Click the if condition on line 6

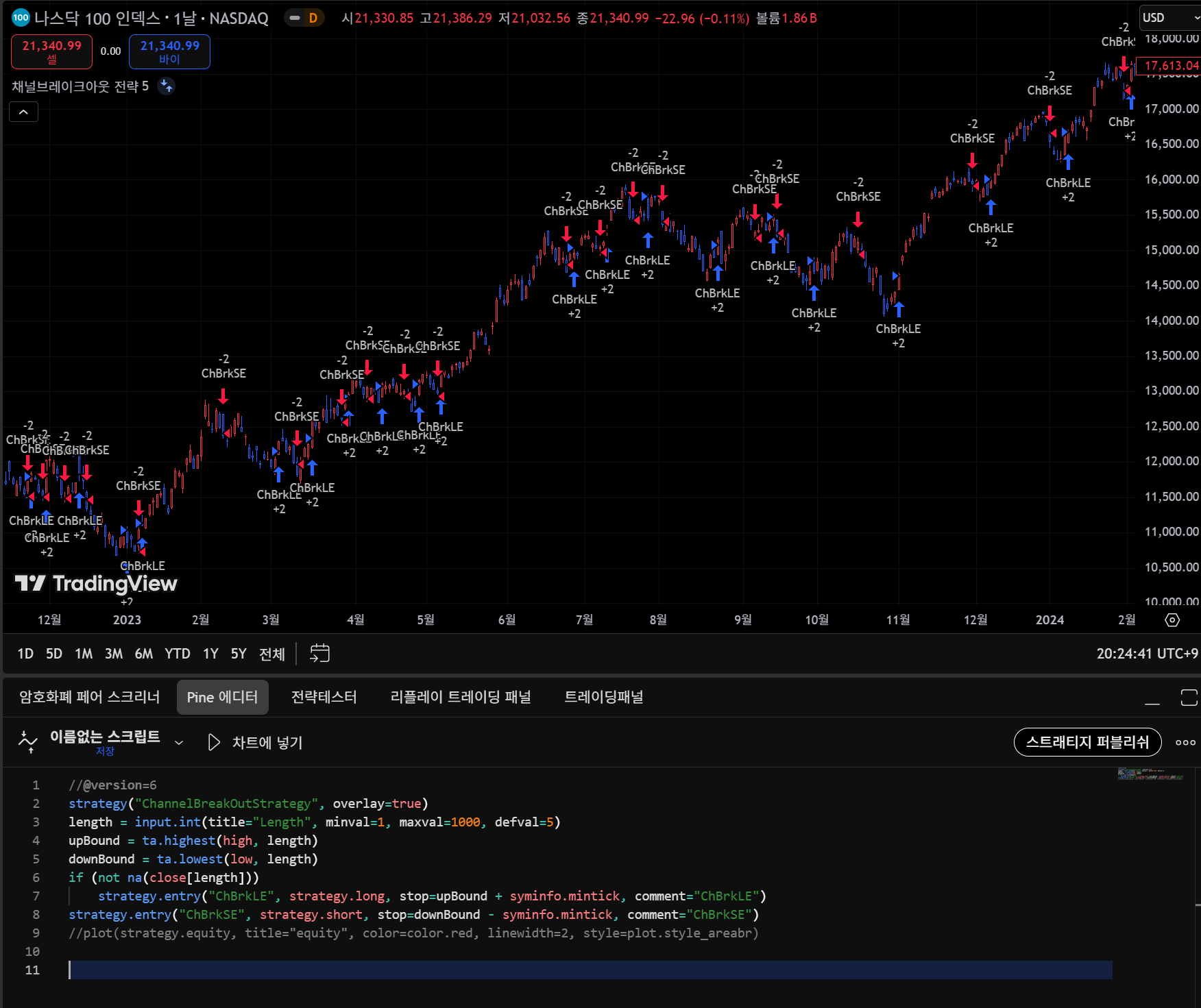coord(164,878)
